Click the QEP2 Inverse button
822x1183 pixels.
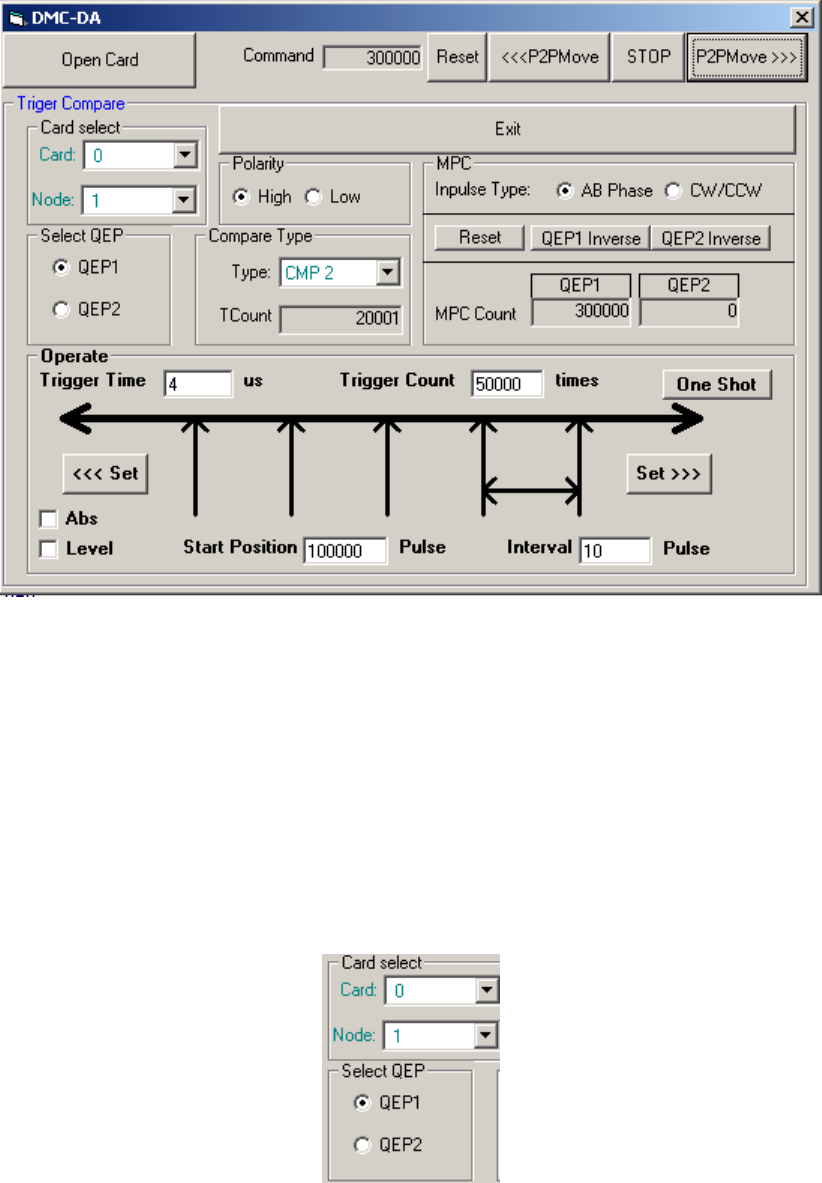pos(710,238)
